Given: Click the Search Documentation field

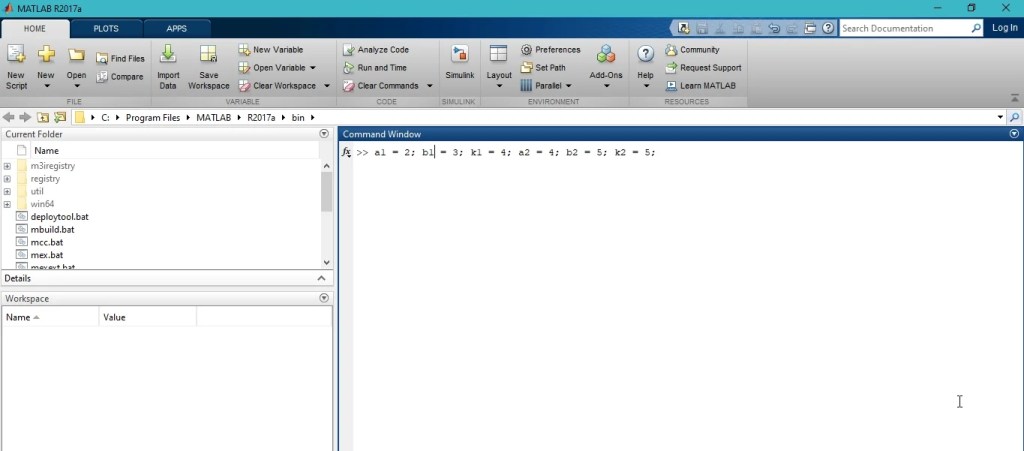Looking at the screenshot, I should [x=905, y=28].
